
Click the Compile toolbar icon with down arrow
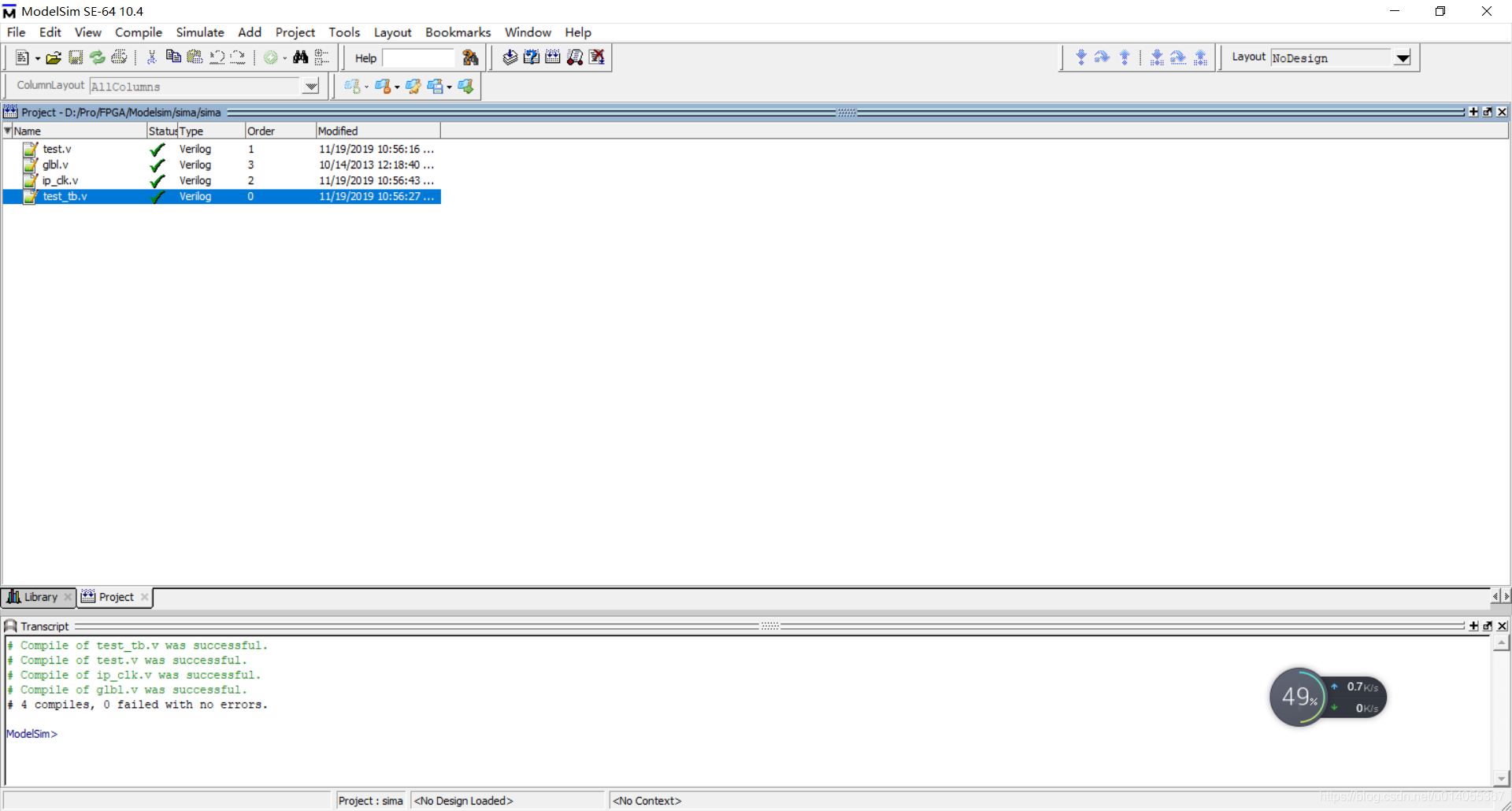[510, 57]
